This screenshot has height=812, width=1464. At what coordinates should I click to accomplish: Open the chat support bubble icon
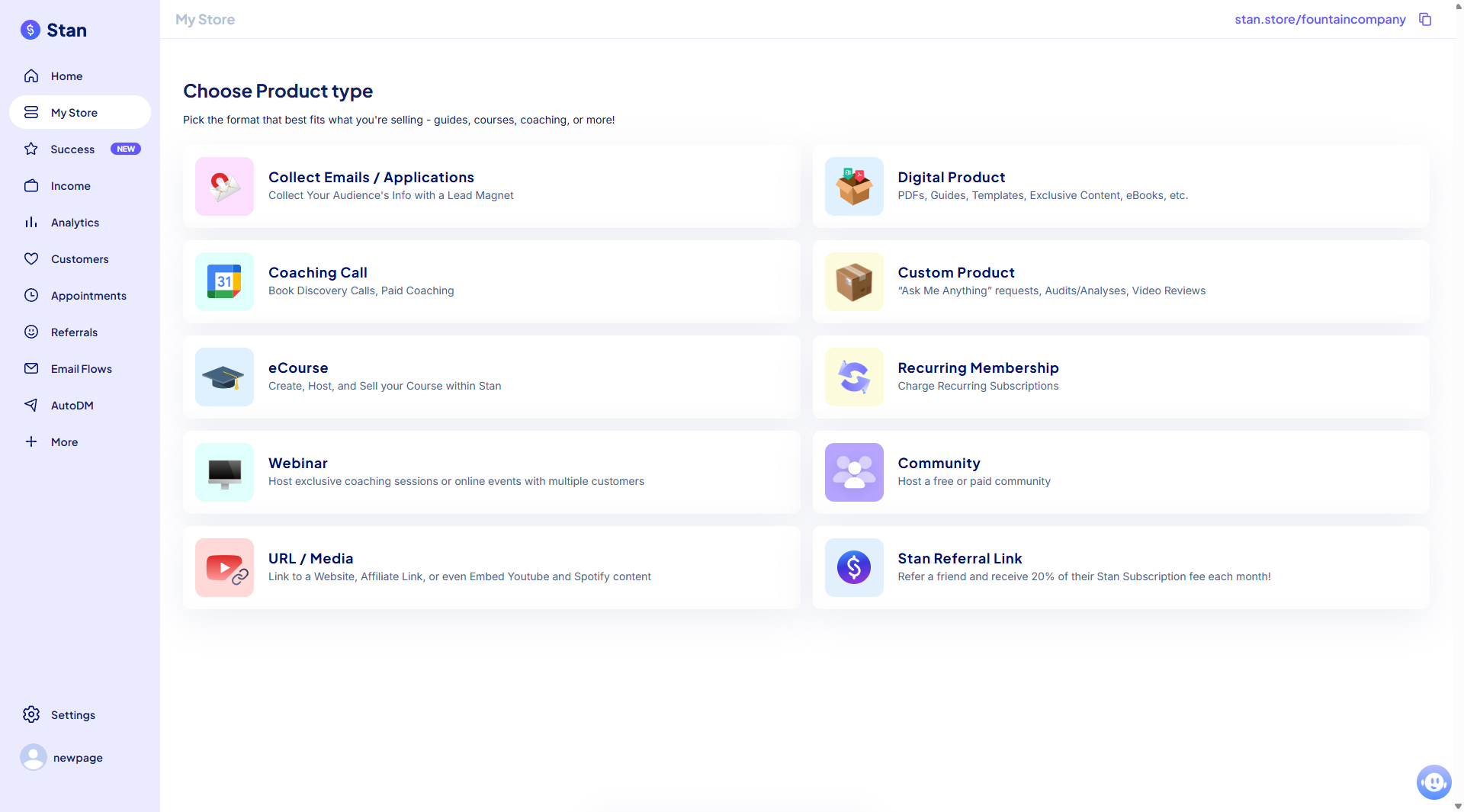point(1433,782)
